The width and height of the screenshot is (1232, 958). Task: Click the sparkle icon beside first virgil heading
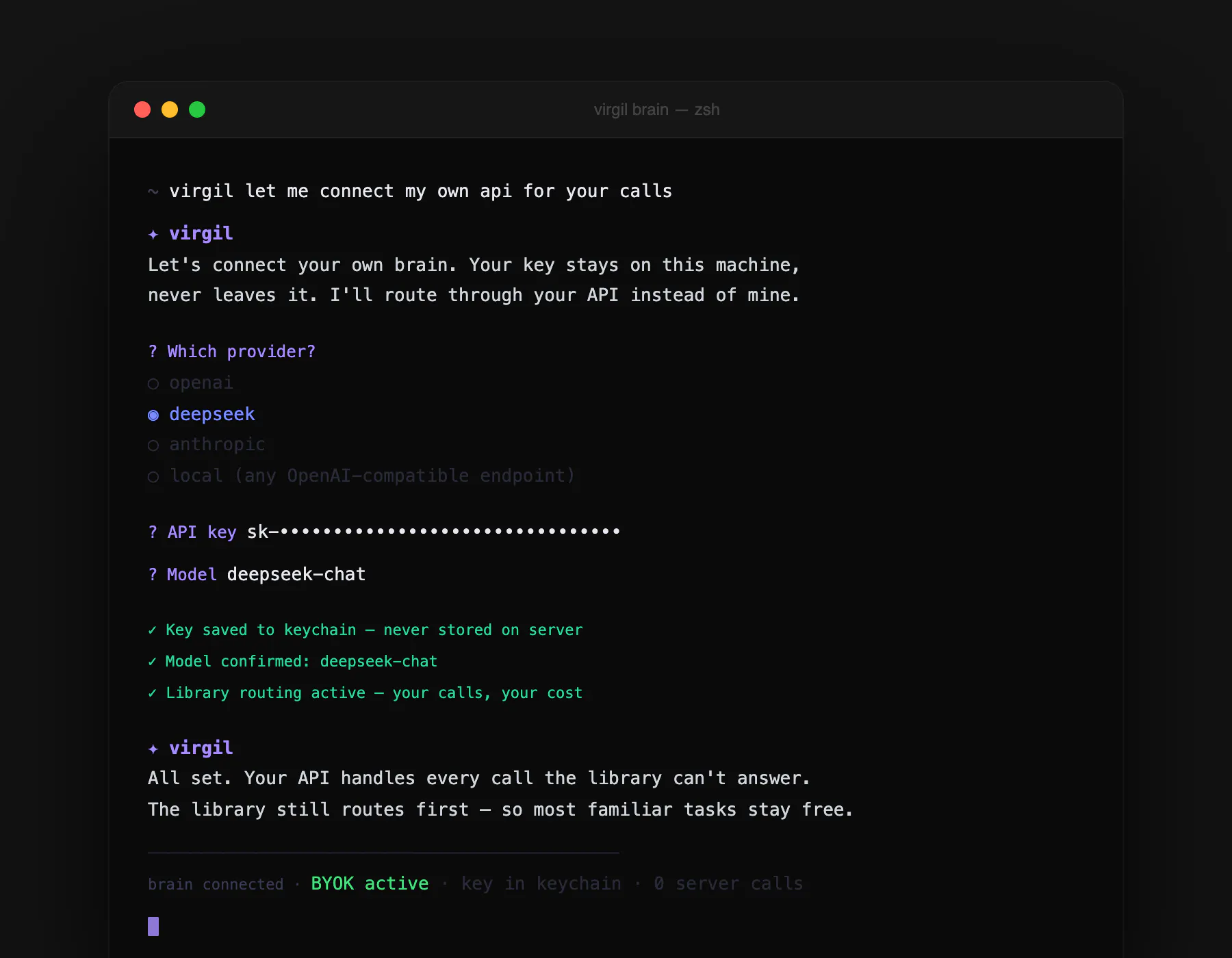(x=153, y=235)
